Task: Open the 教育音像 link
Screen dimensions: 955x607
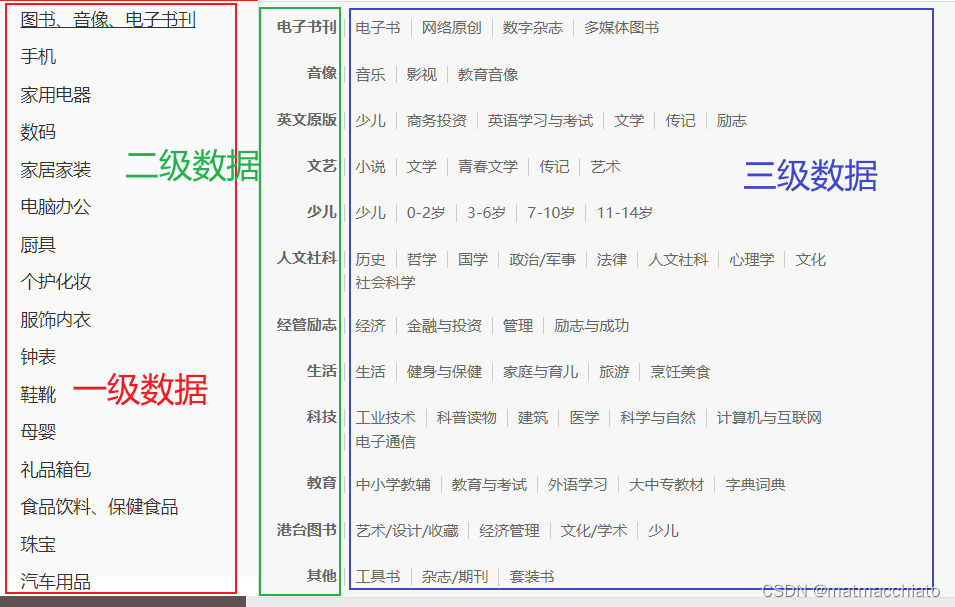Action: pos(489,74)
